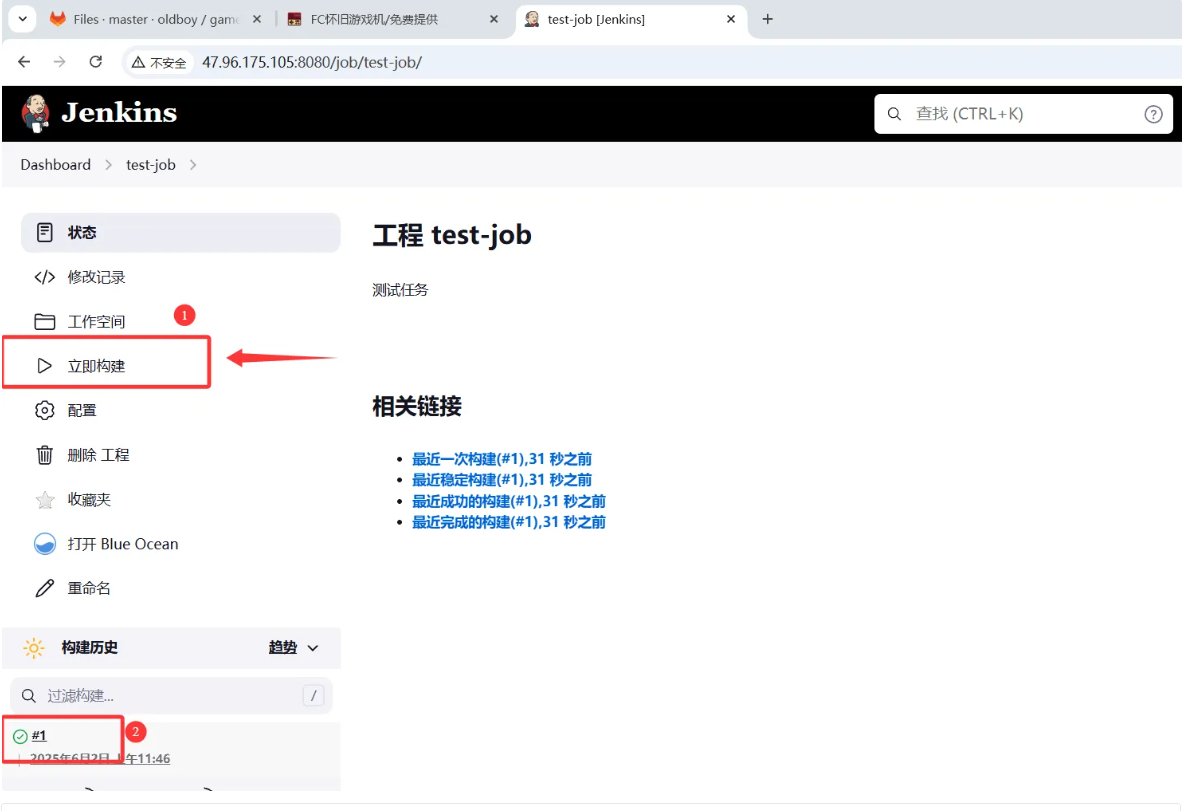Click the Jenkins butler logo icon
1200x811 pixels.
point(36,113)
